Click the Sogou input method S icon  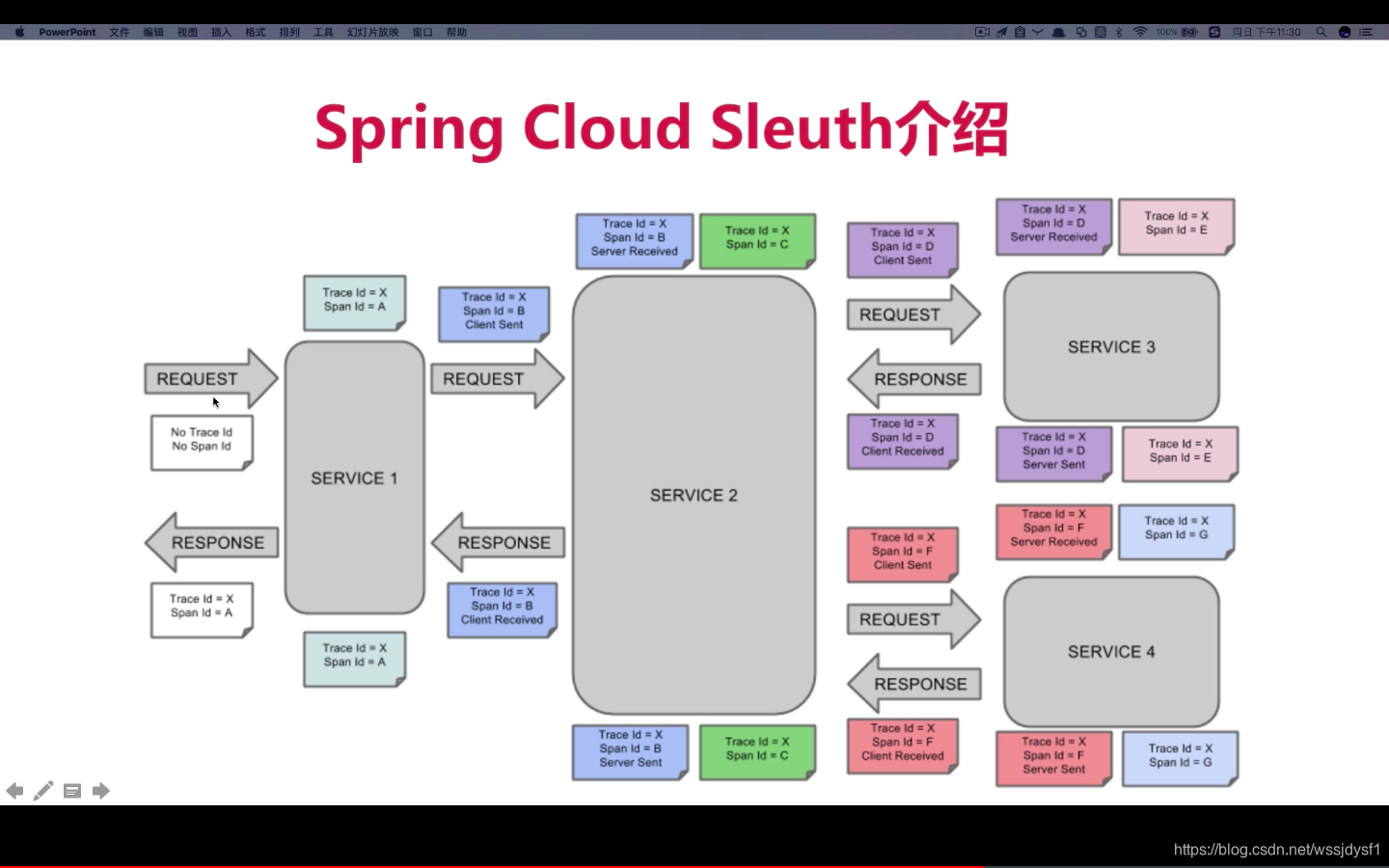pos(1214,32)
